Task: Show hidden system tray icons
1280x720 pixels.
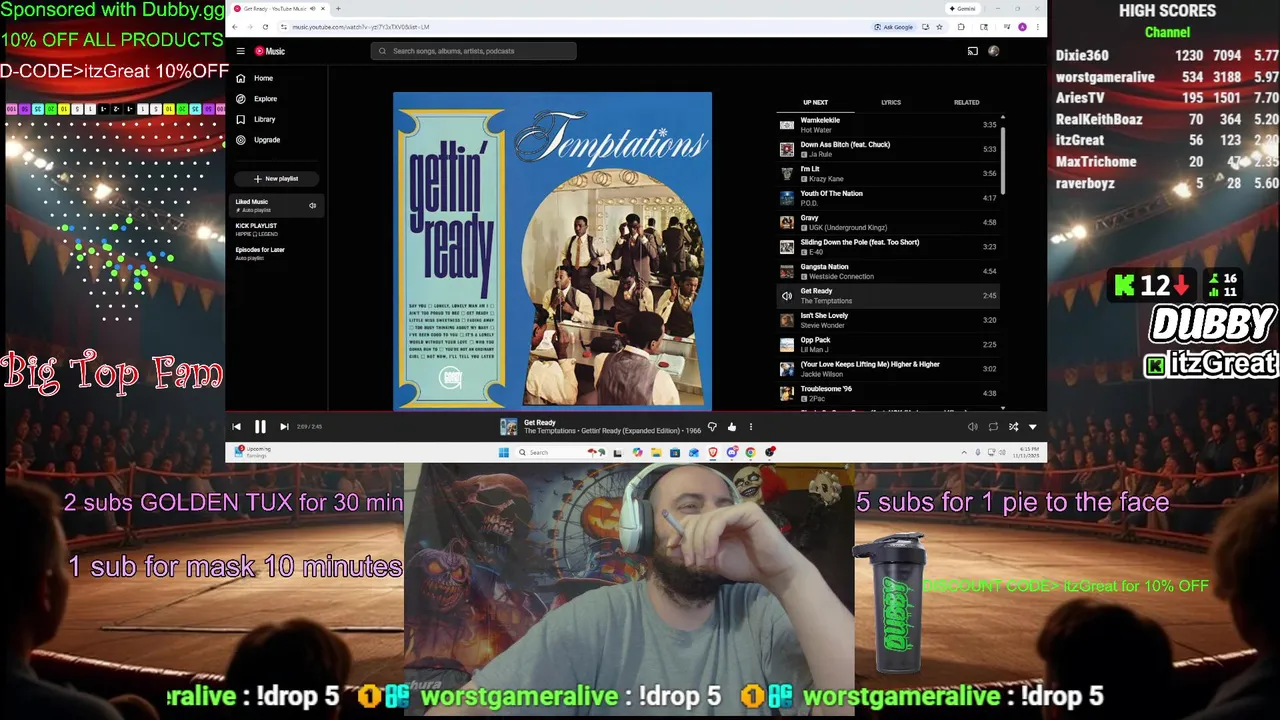Action: coord(964,452)
